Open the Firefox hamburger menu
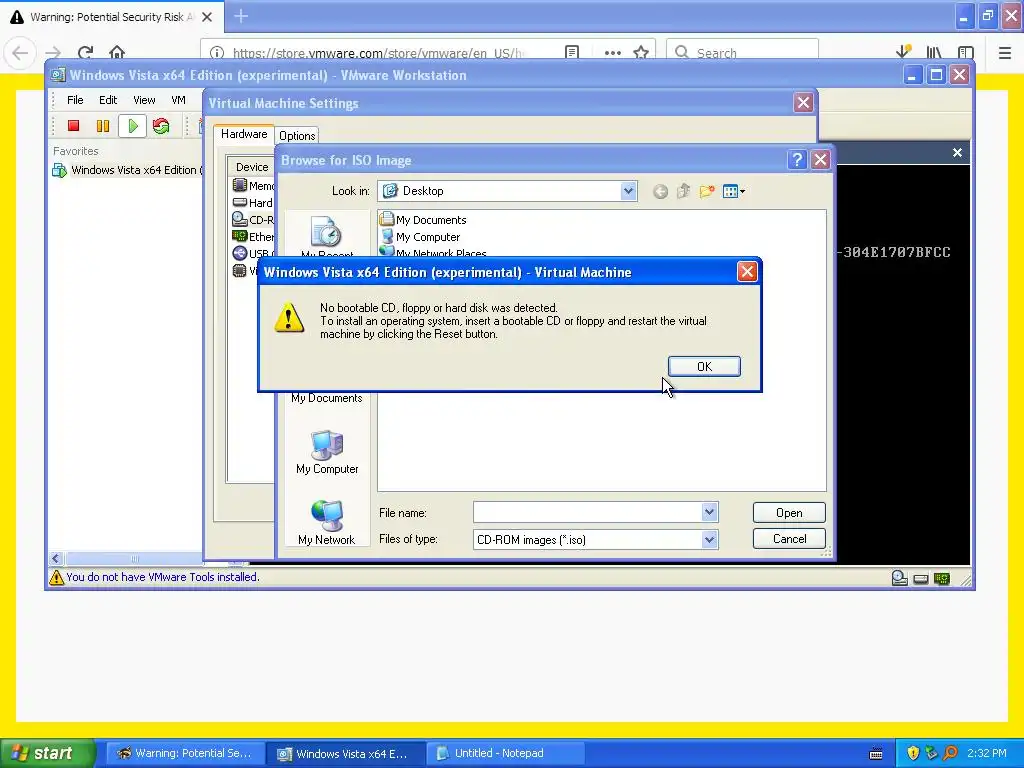 click(1005, 52)
